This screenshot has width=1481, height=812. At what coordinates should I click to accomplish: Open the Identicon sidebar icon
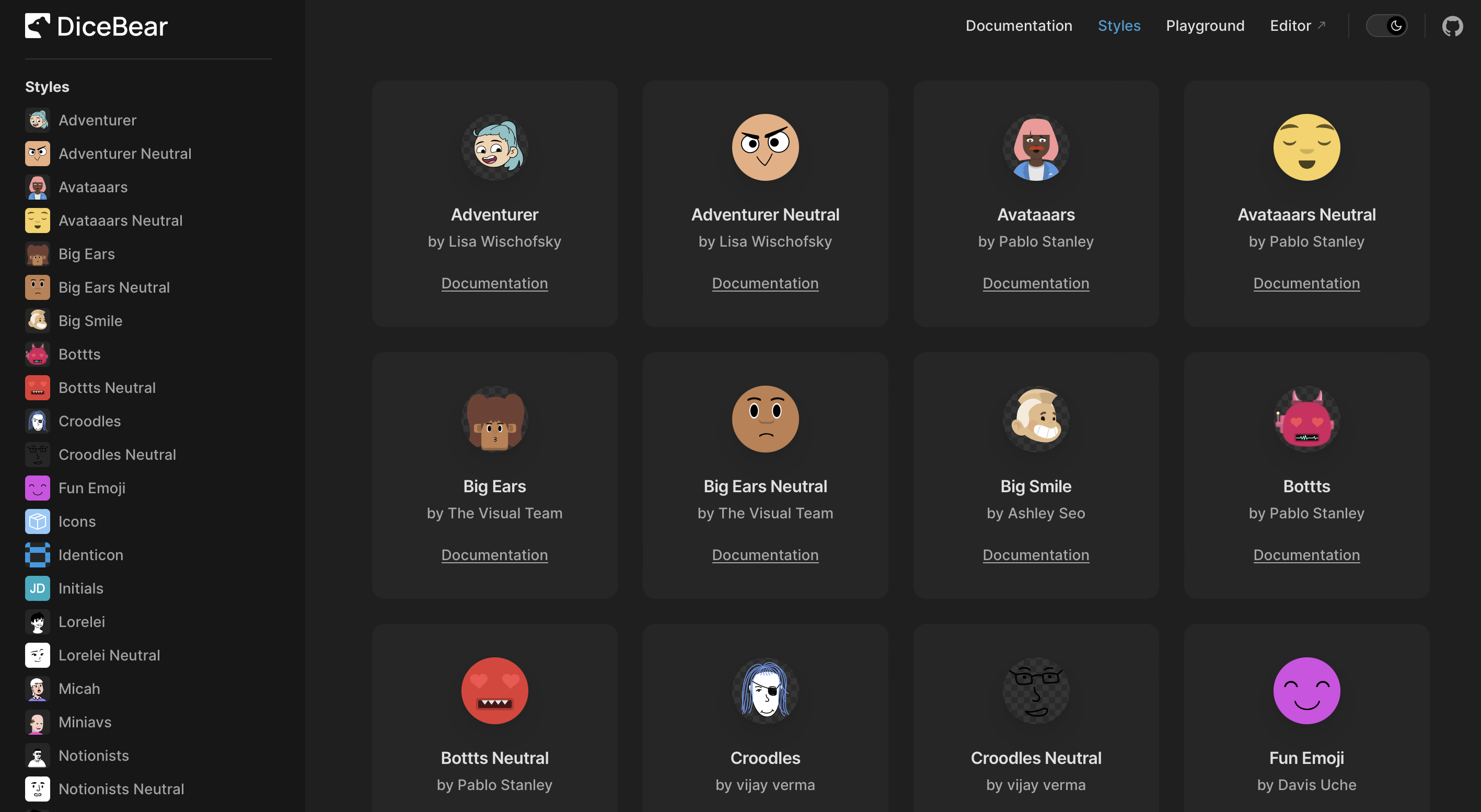point(38,554)
